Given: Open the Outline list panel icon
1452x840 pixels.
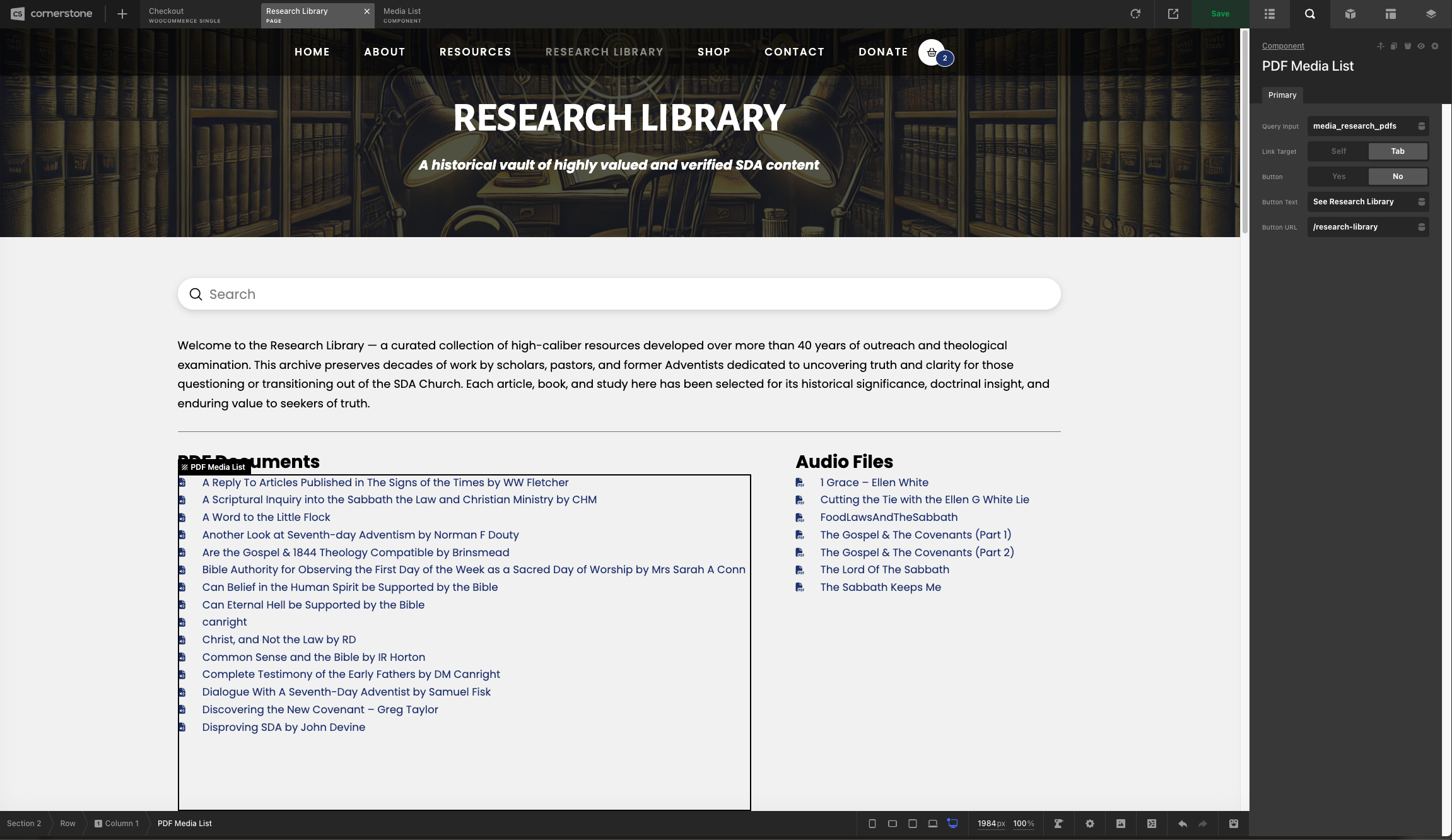Looking at the screenshot, I should coord(1270,14).
